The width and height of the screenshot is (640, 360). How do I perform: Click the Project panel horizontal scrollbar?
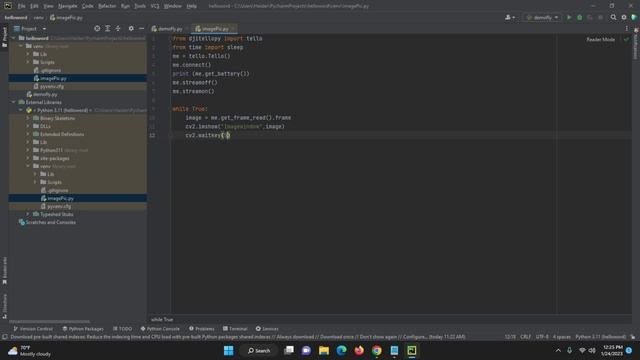49,322
